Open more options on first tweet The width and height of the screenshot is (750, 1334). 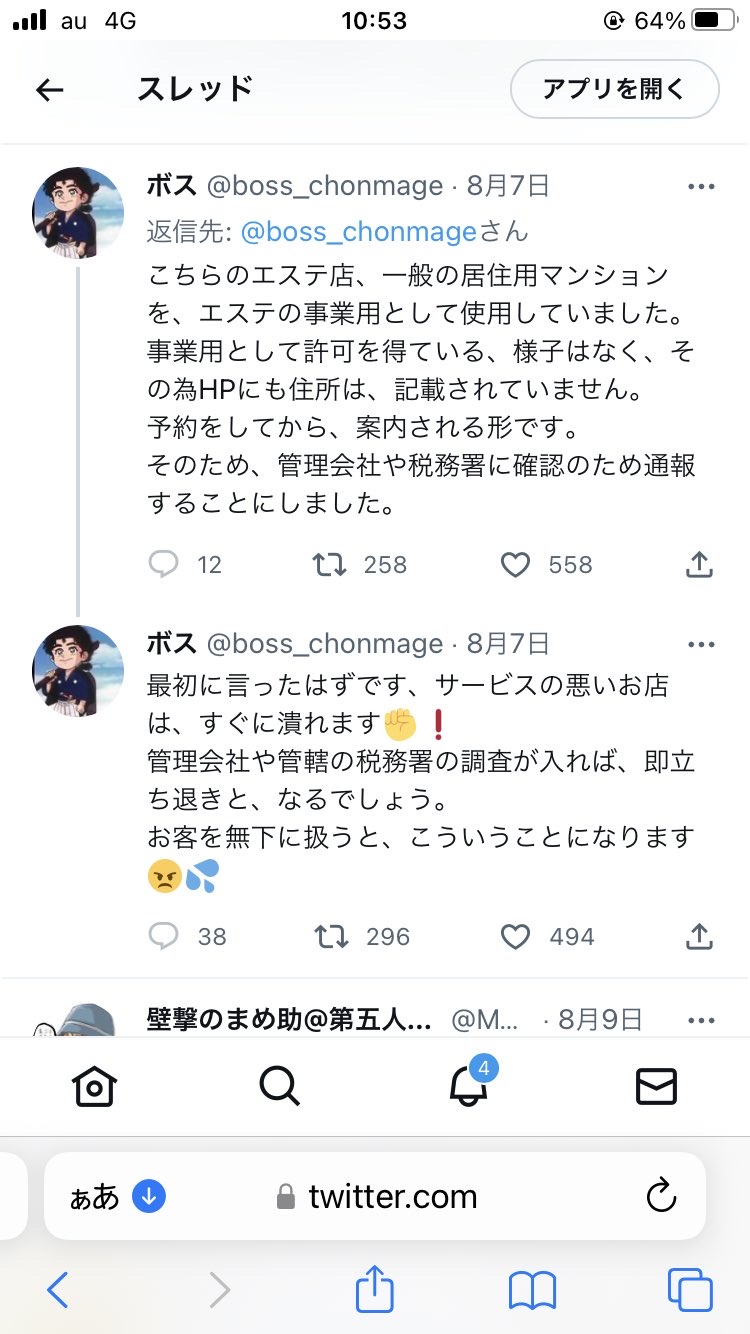pos(700,187)
